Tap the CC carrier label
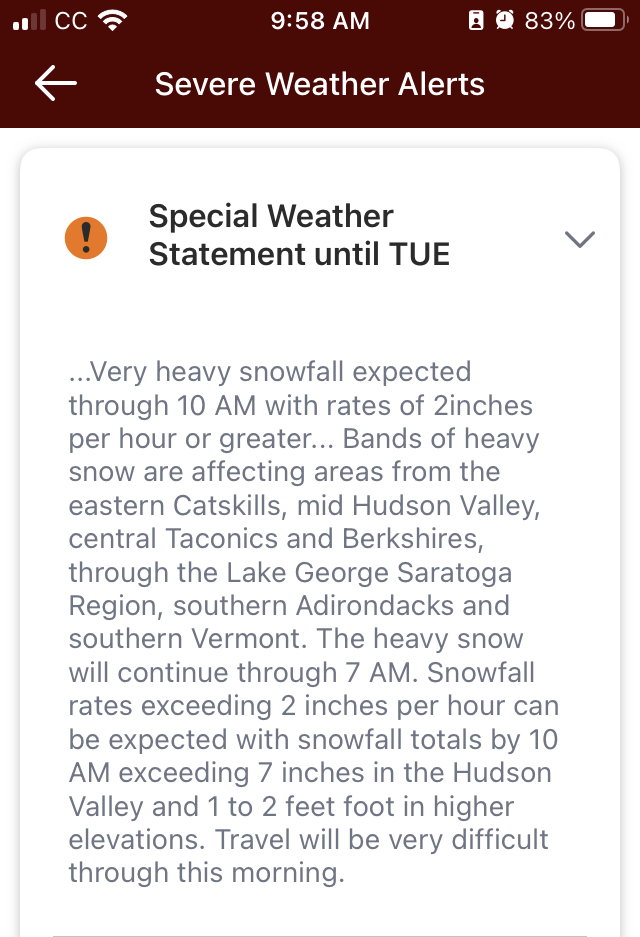This screenshot has width=640, height=937. [71, 21]
